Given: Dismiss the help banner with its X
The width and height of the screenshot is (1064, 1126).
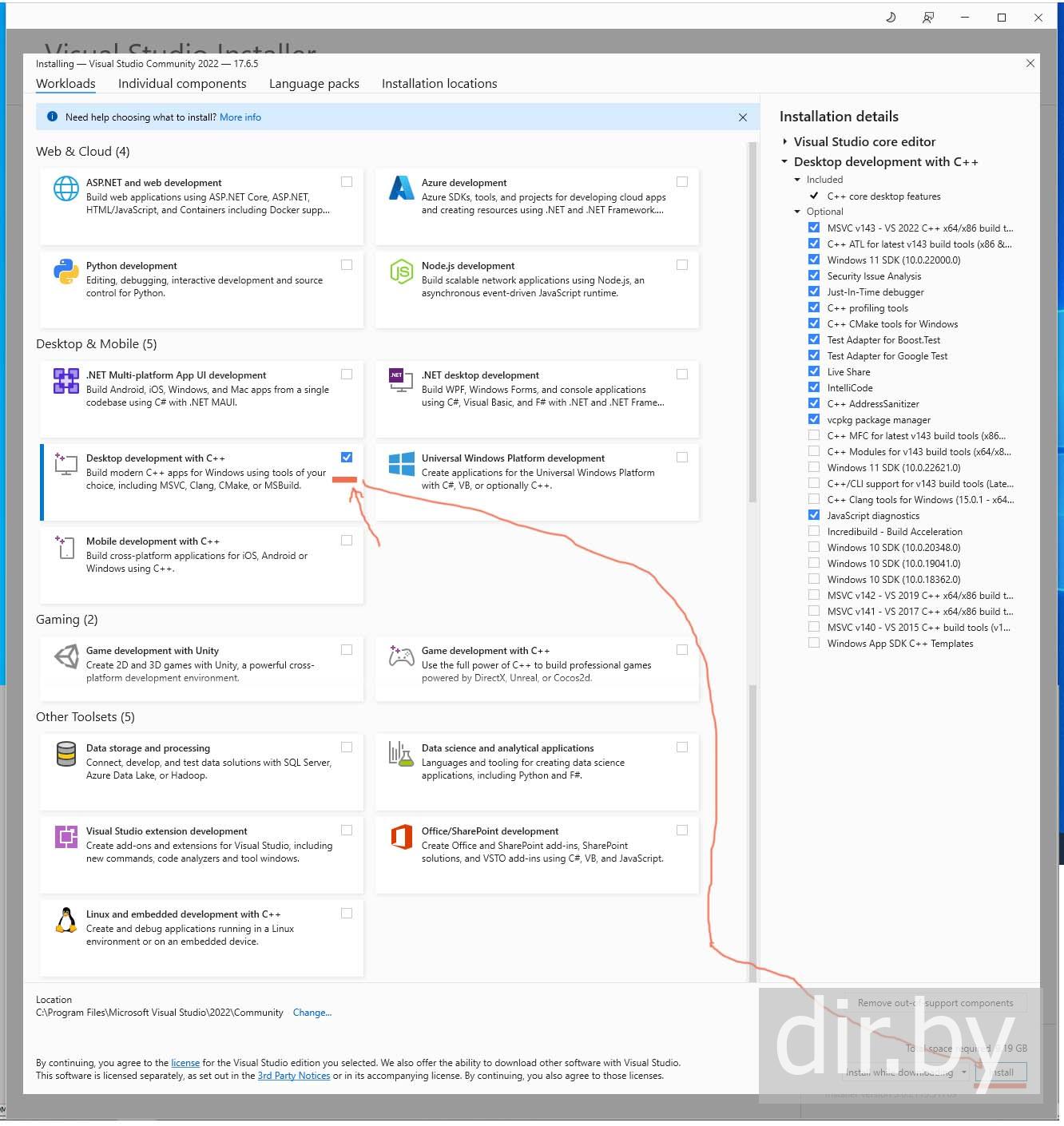Looking at the screenshot, I should 743,117.
